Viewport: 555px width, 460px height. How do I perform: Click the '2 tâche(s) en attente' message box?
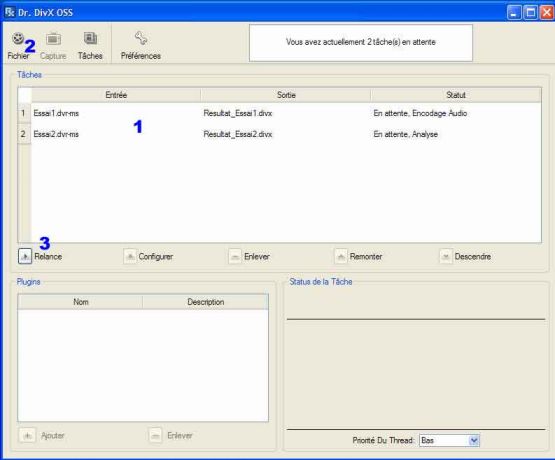pyautogui.click(x=361, y=43)
